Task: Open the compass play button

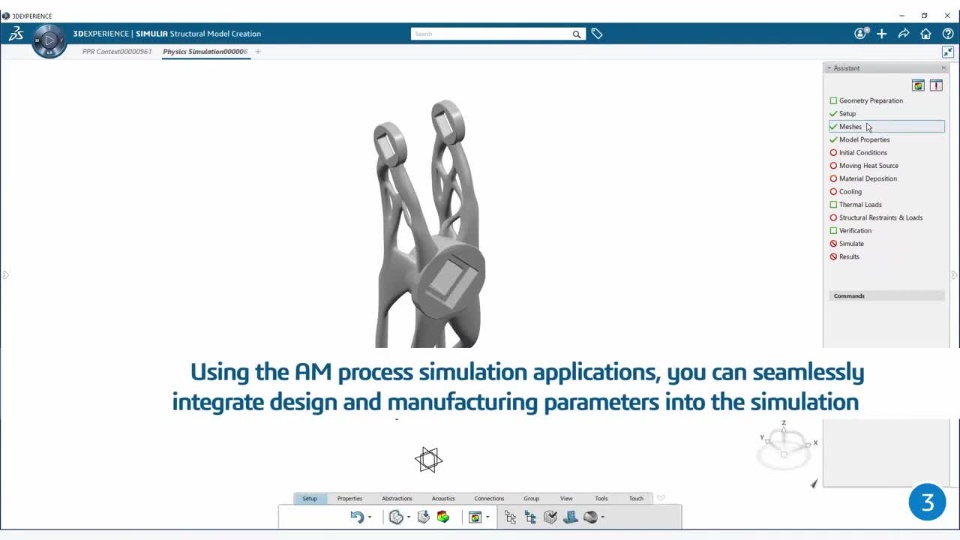Action: 49,41
